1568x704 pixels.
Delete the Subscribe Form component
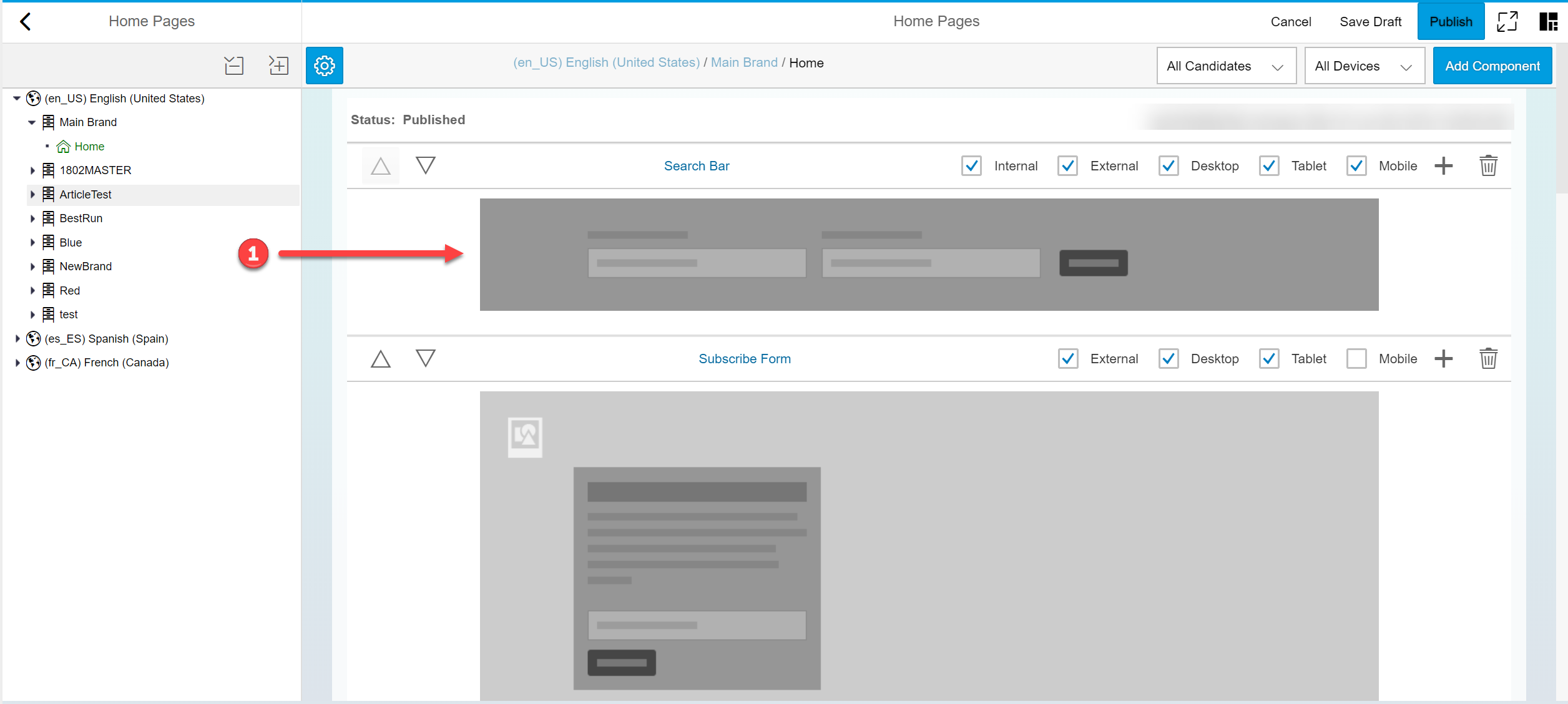(1489, 359)
